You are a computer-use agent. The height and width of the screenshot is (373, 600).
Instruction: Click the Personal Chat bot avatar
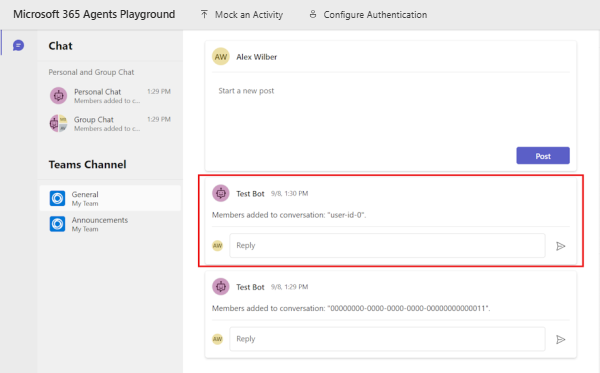click(58, 96)
